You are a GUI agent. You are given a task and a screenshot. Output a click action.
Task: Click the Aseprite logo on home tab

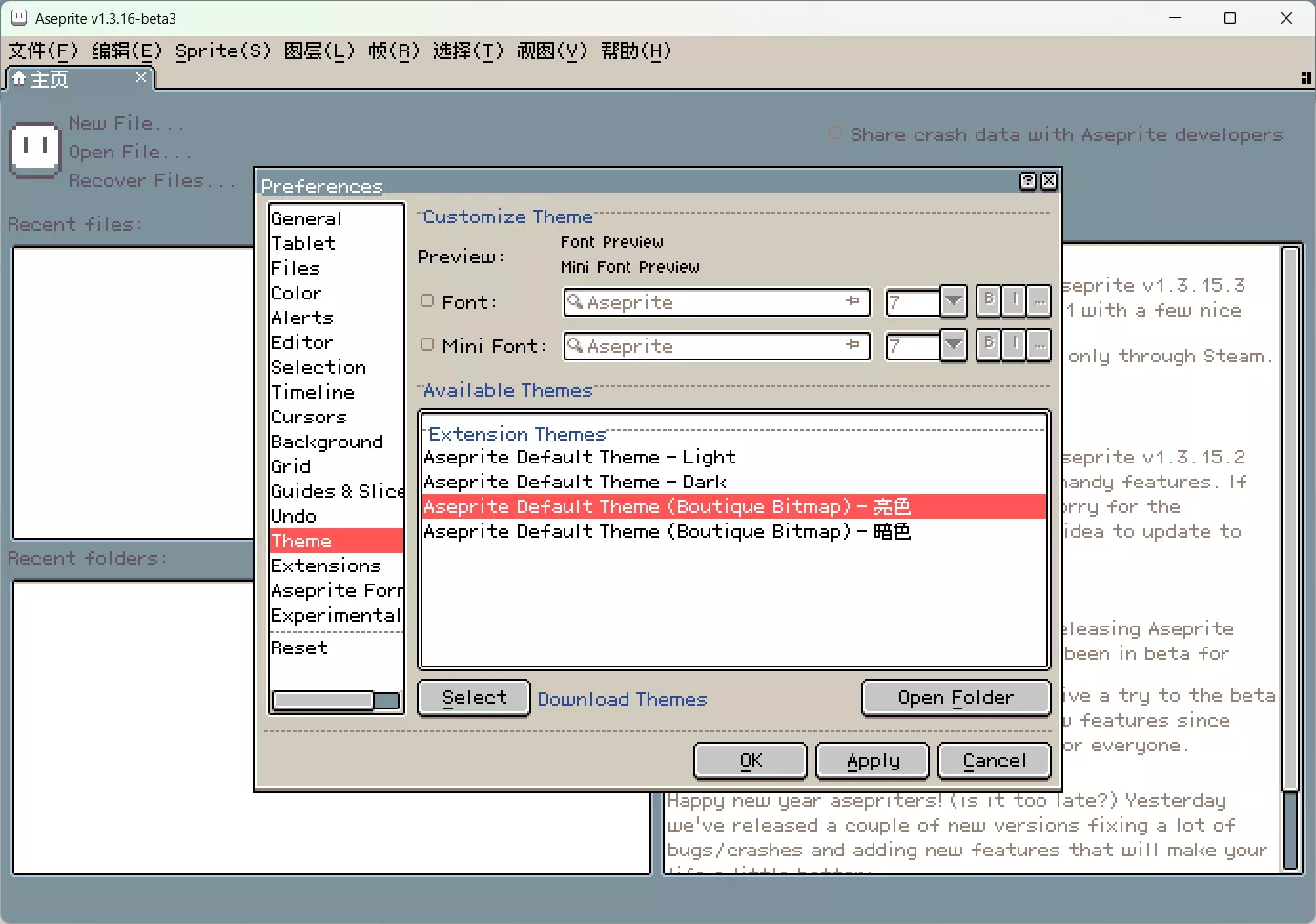coord(35,151)
